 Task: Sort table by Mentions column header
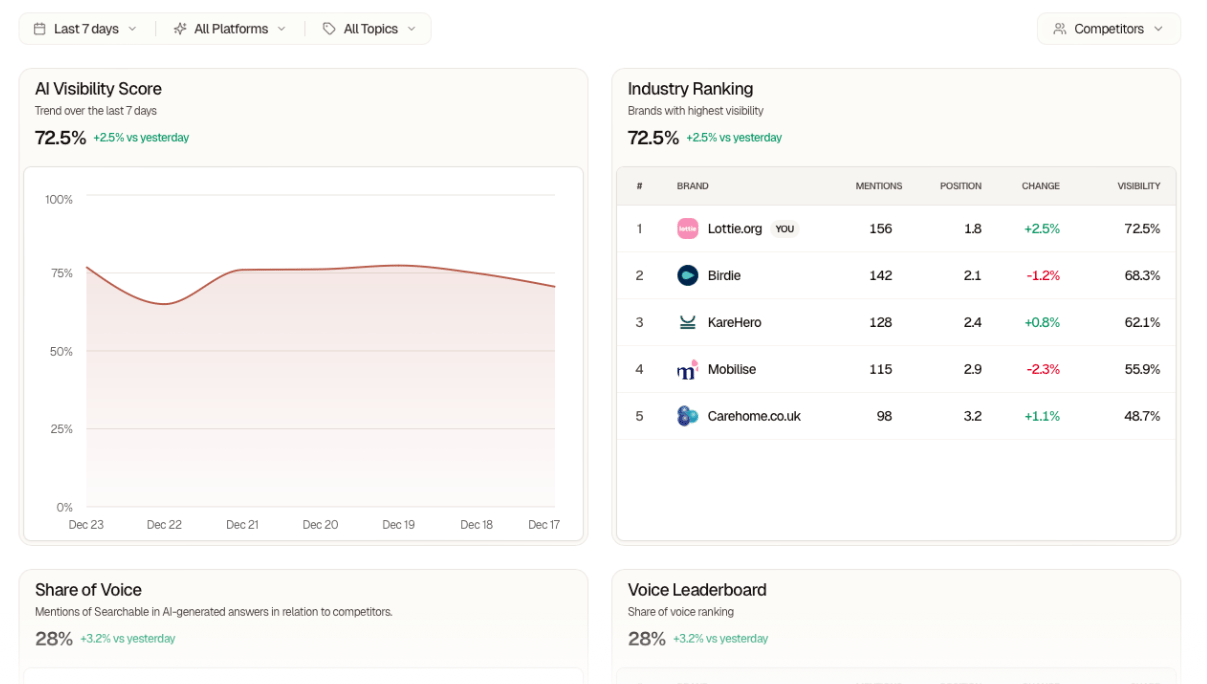click(878, 186)
